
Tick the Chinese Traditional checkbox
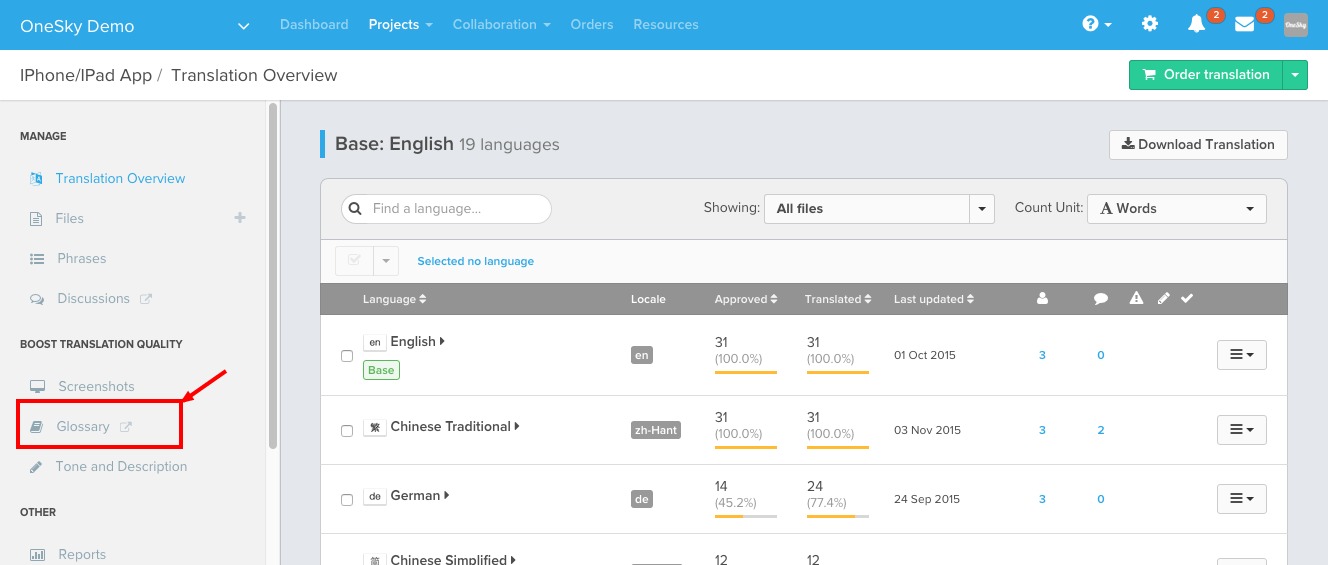[347, 431]
